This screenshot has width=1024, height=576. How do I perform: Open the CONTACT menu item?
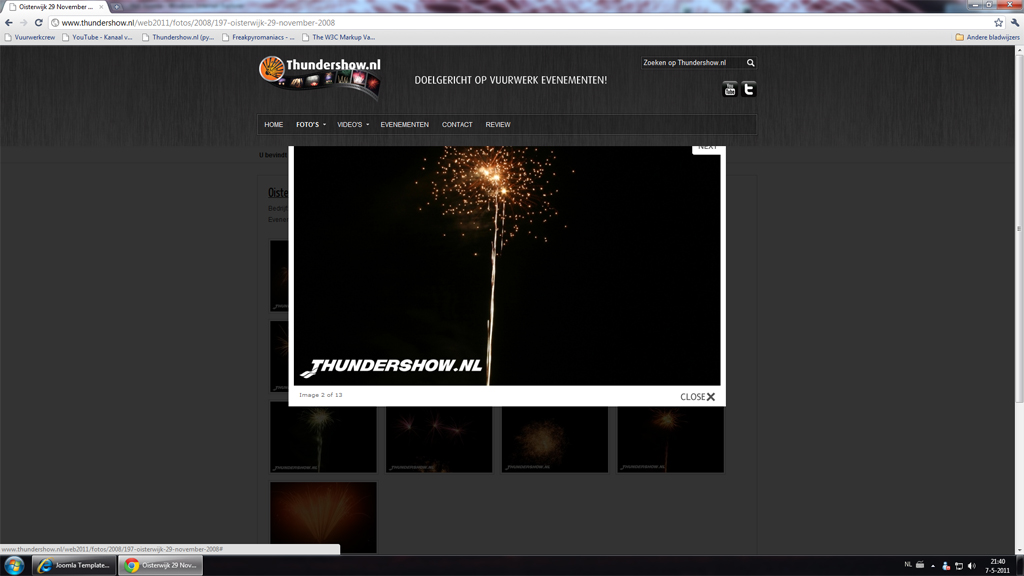pos(457,125)
